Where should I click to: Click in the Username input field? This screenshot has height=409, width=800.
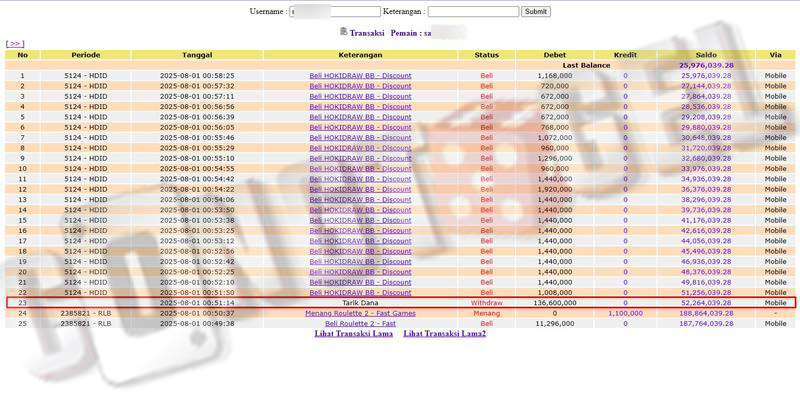335,12
